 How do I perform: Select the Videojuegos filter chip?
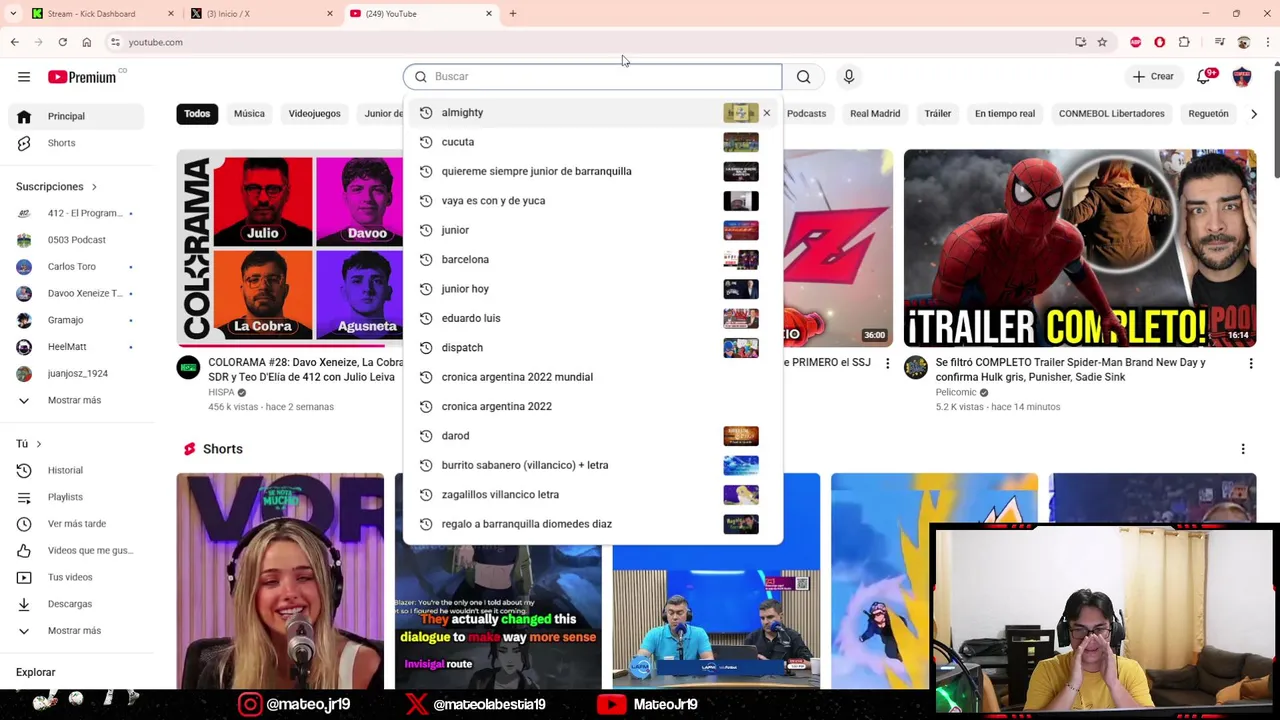click(314, 113)
